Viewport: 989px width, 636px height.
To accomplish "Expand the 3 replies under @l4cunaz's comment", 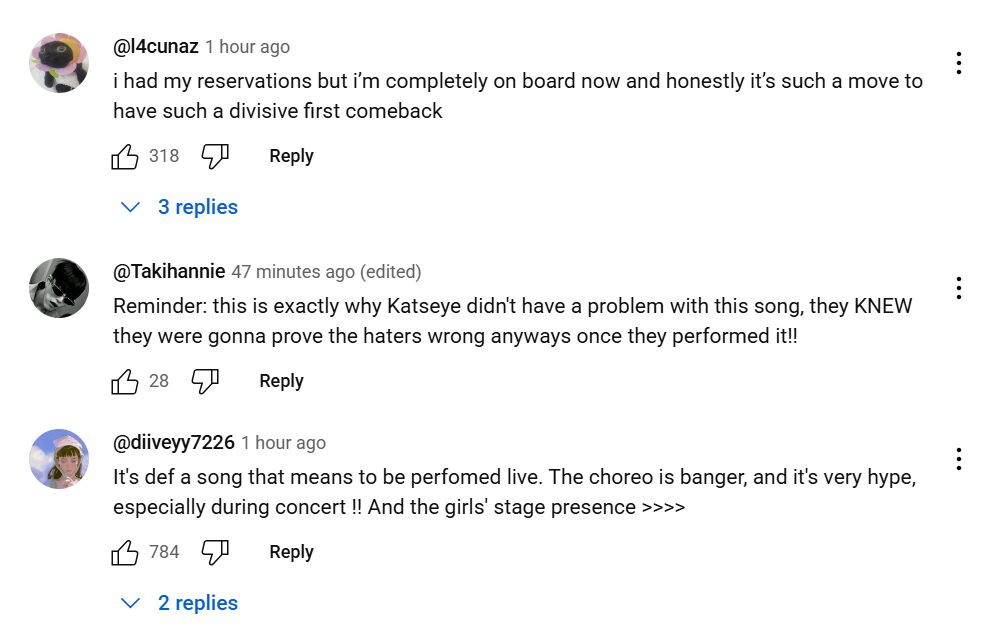I will click(198, 207).
